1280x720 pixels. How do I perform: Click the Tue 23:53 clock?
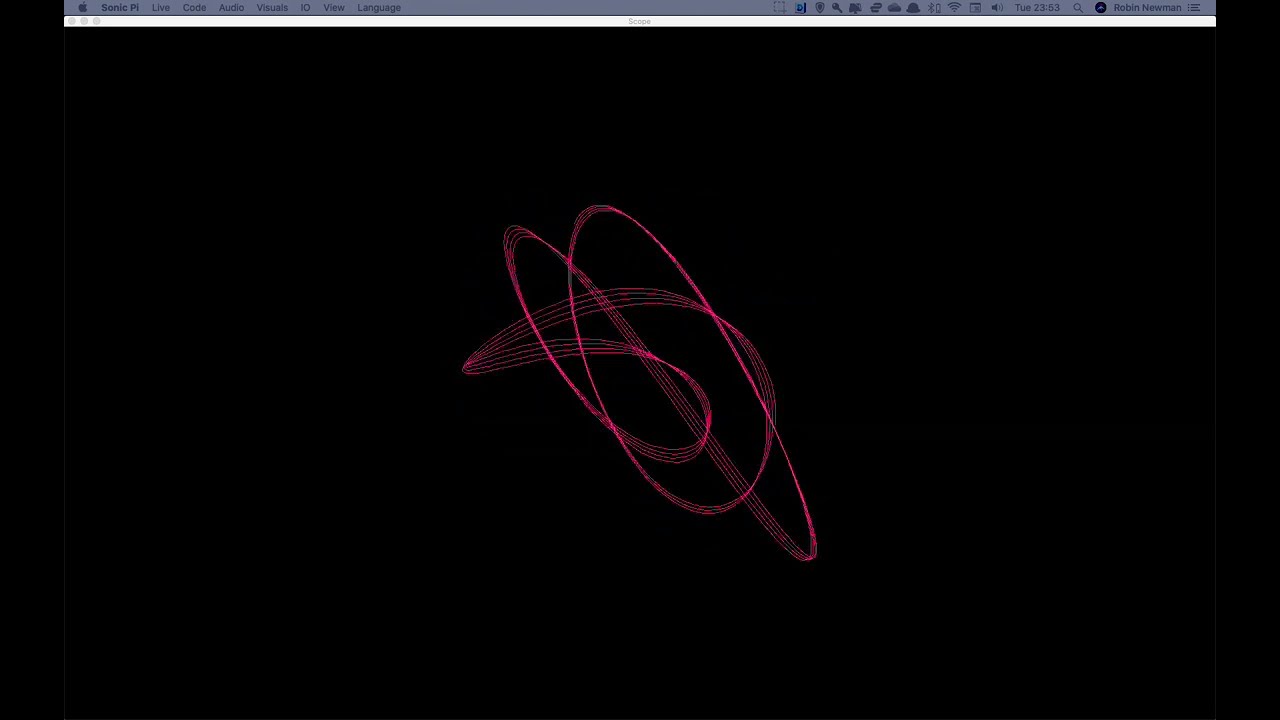[1037, 7]
